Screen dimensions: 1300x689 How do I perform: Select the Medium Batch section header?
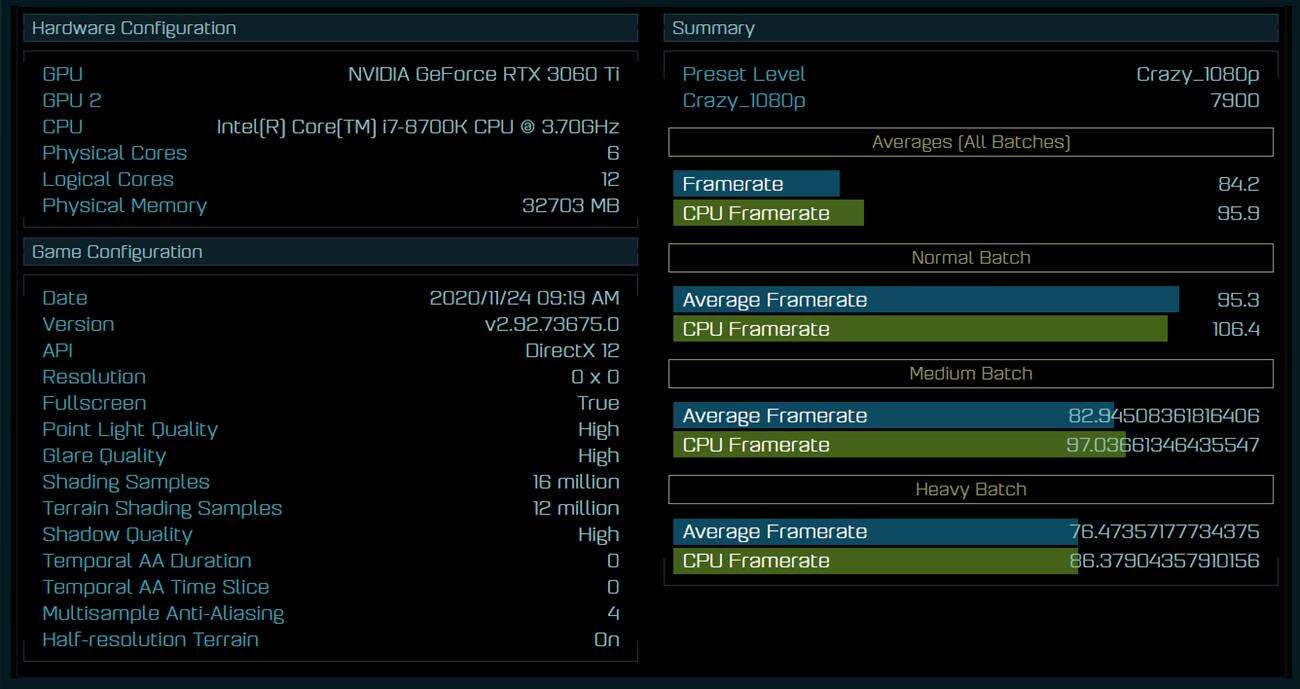[971, 374]
